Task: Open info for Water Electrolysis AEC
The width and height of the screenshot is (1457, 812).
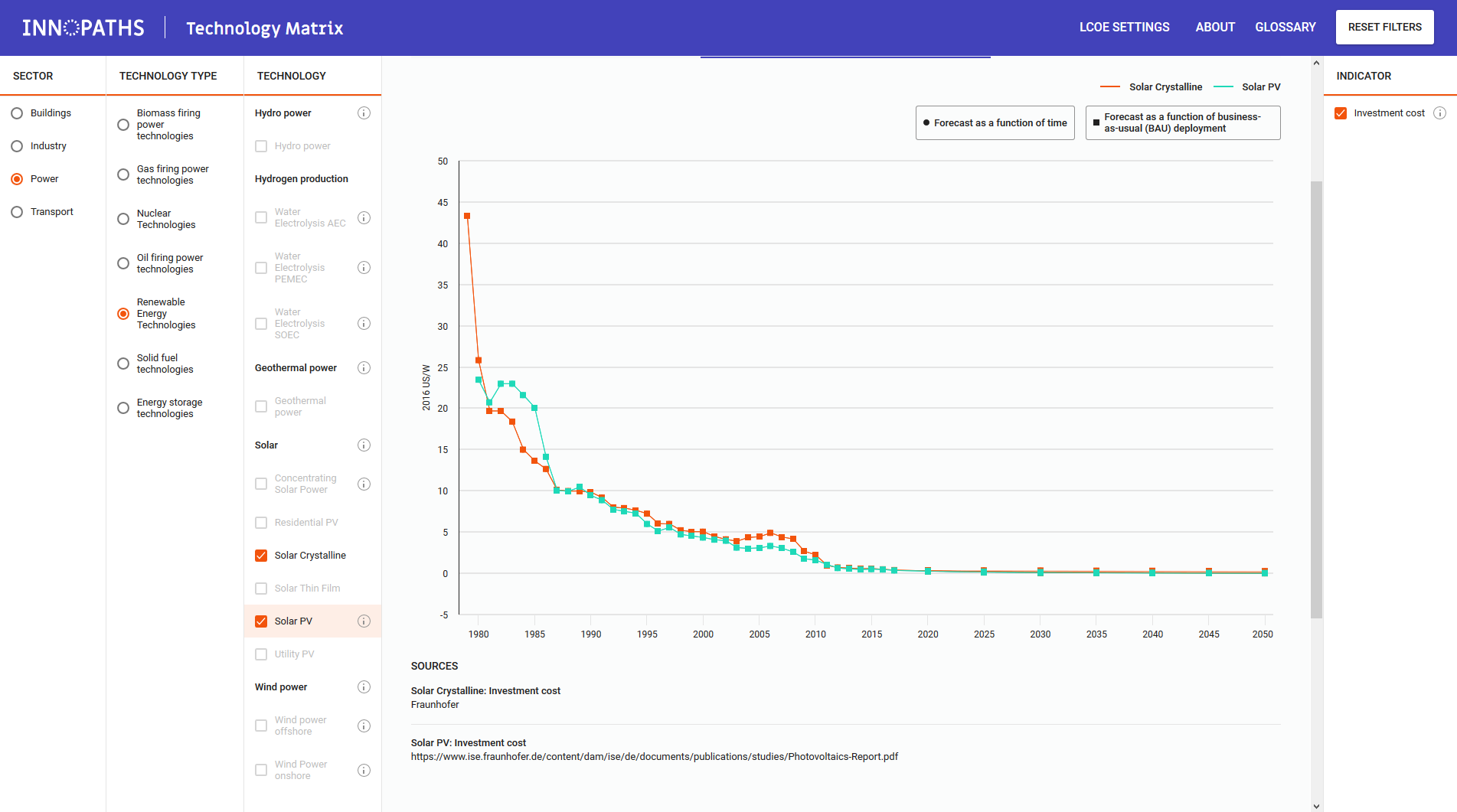Action: click(x=364, y=218)
